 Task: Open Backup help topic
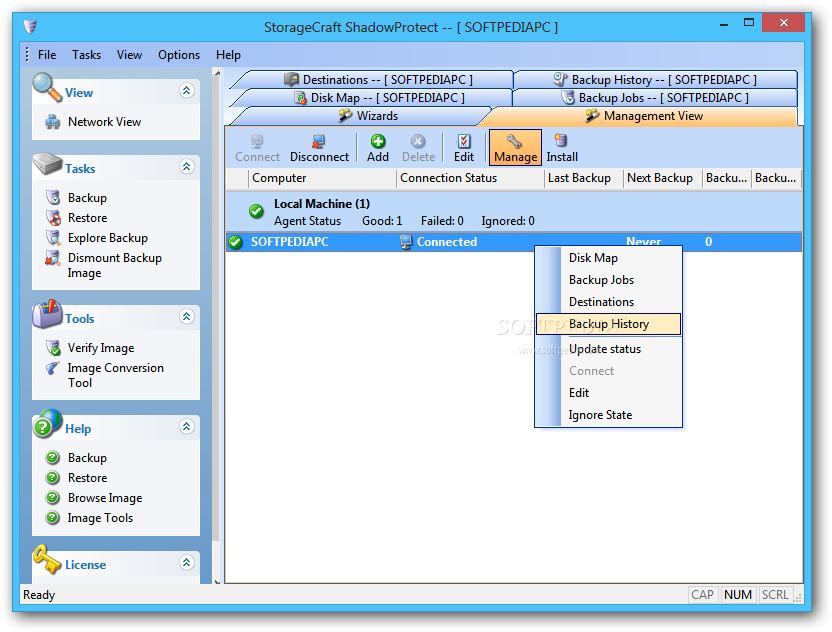click(x=87, y=458)
